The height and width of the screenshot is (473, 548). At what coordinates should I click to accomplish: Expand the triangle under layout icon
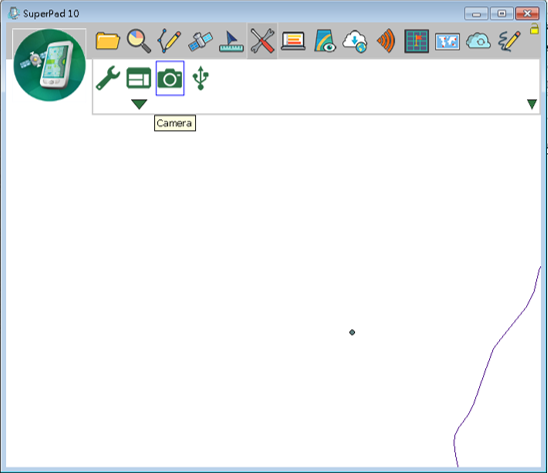tap(139, 104)
